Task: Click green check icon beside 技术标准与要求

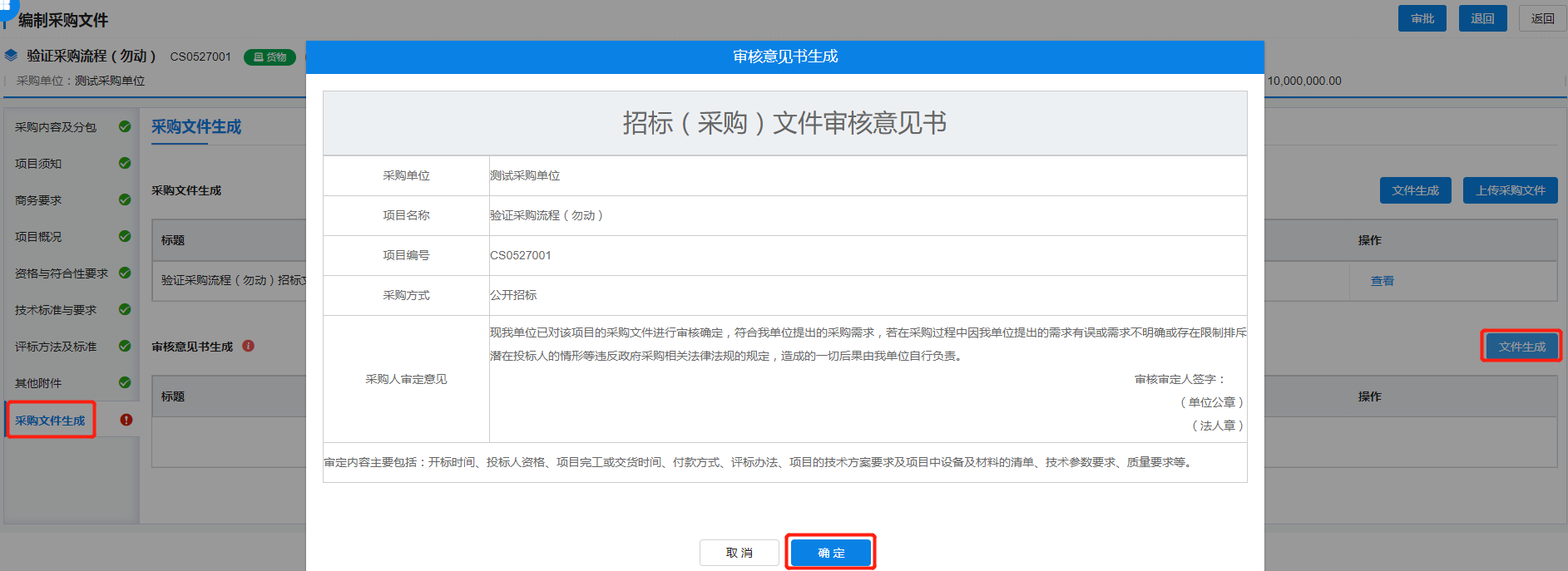Action: (x=125, y=310)
